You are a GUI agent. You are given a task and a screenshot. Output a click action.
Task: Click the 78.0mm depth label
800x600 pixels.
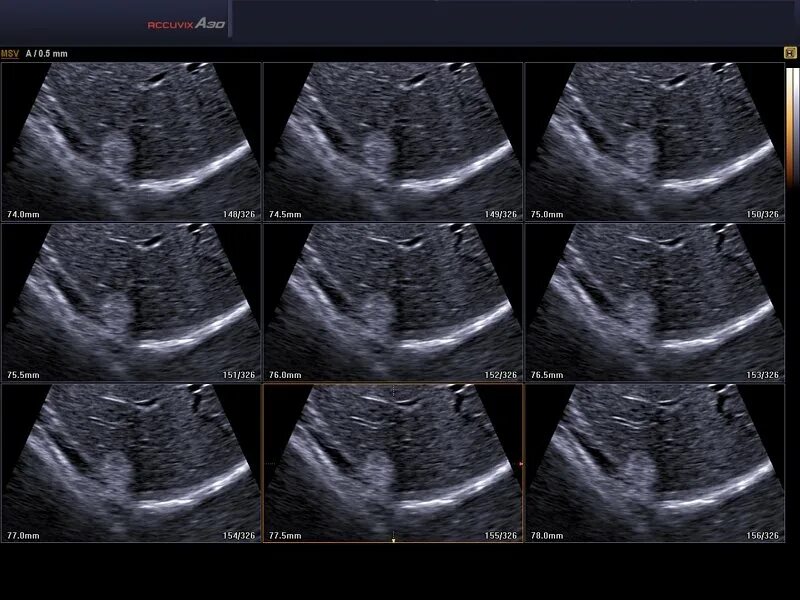coord(547,536)
